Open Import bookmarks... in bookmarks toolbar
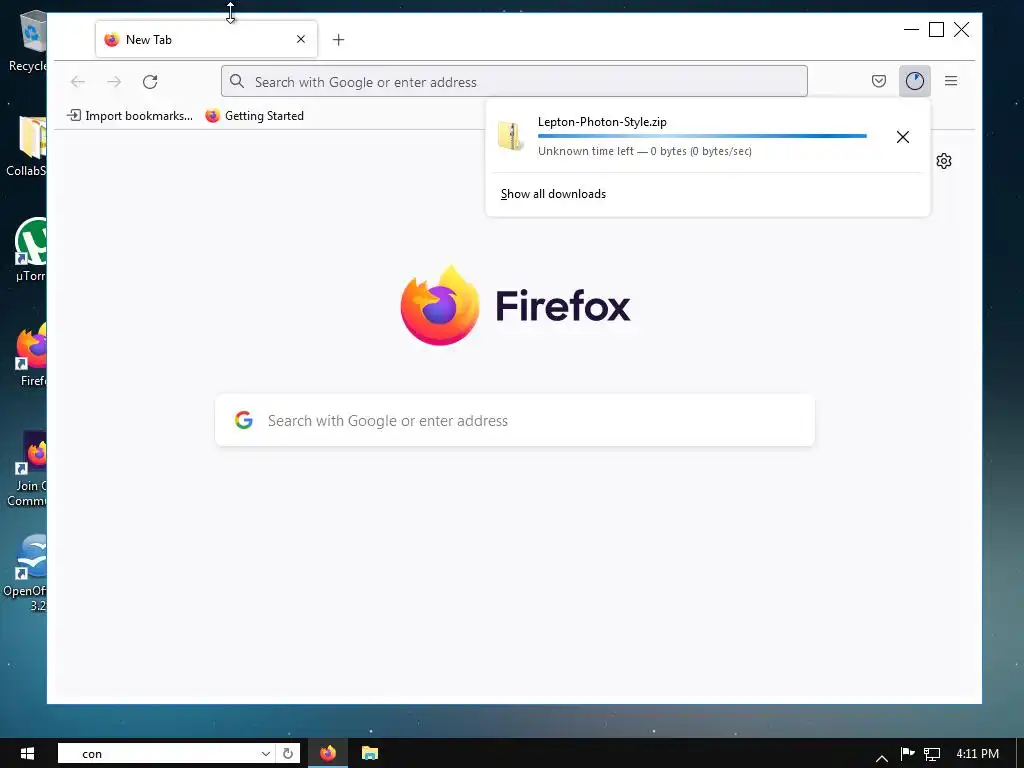The width and height of the screenshot is (1024, 768). (129, 116)
